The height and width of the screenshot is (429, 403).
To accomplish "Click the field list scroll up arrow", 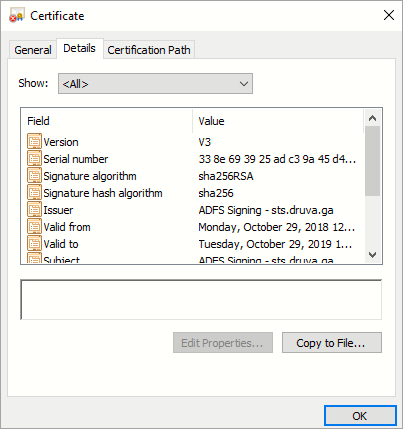I will [372, 118].
